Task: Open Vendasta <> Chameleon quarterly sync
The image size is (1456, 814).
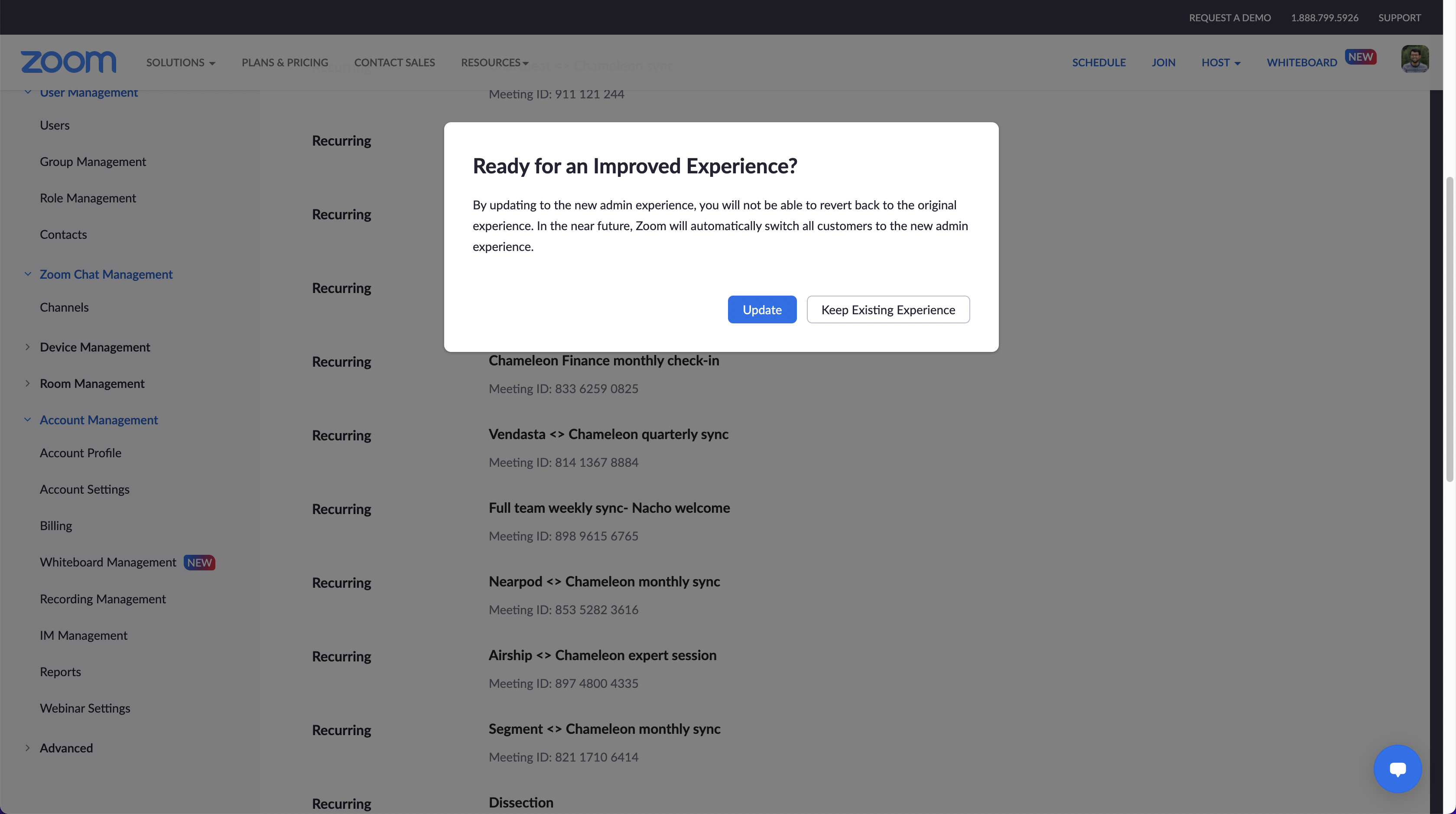Action: (x=608, y=434)
